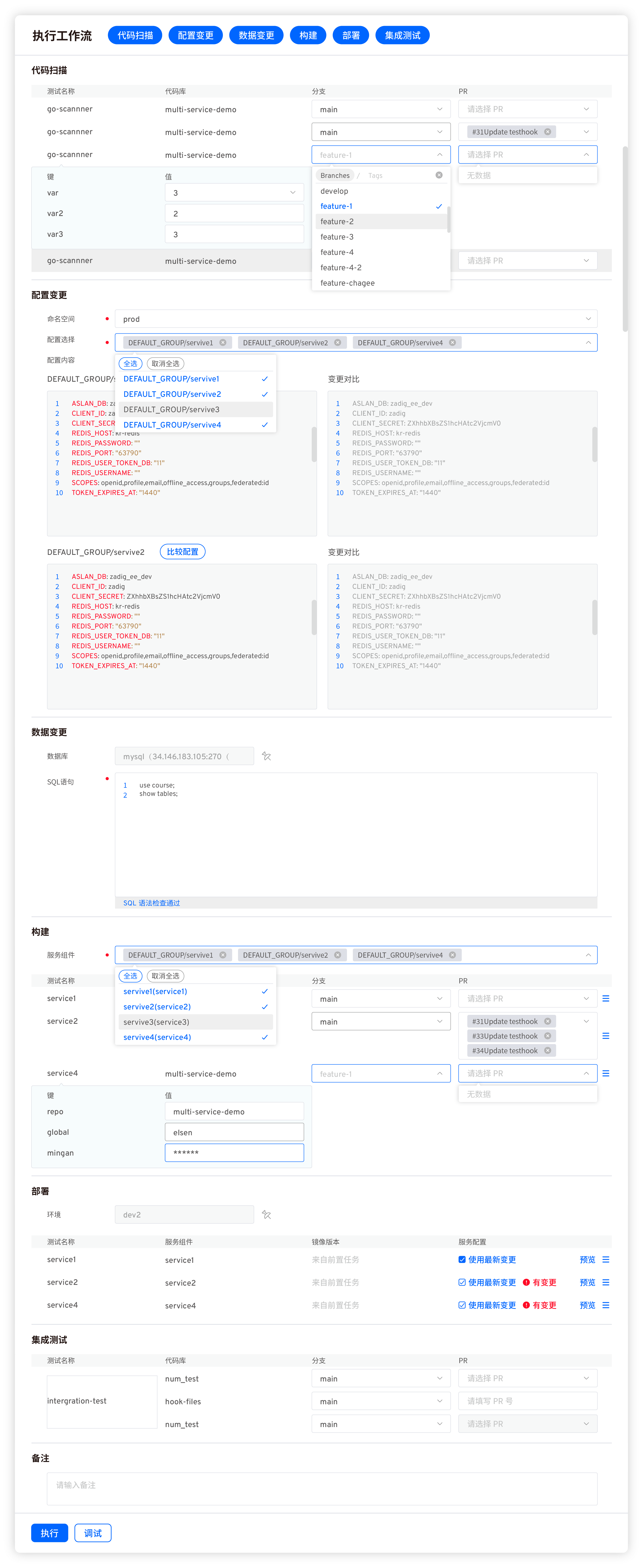Remove DEFAULT_GROUP/servive1 tag from 服务组件
Image resolution: width=643 pixels, height=1568 pixels.
(x=223, y=955)
